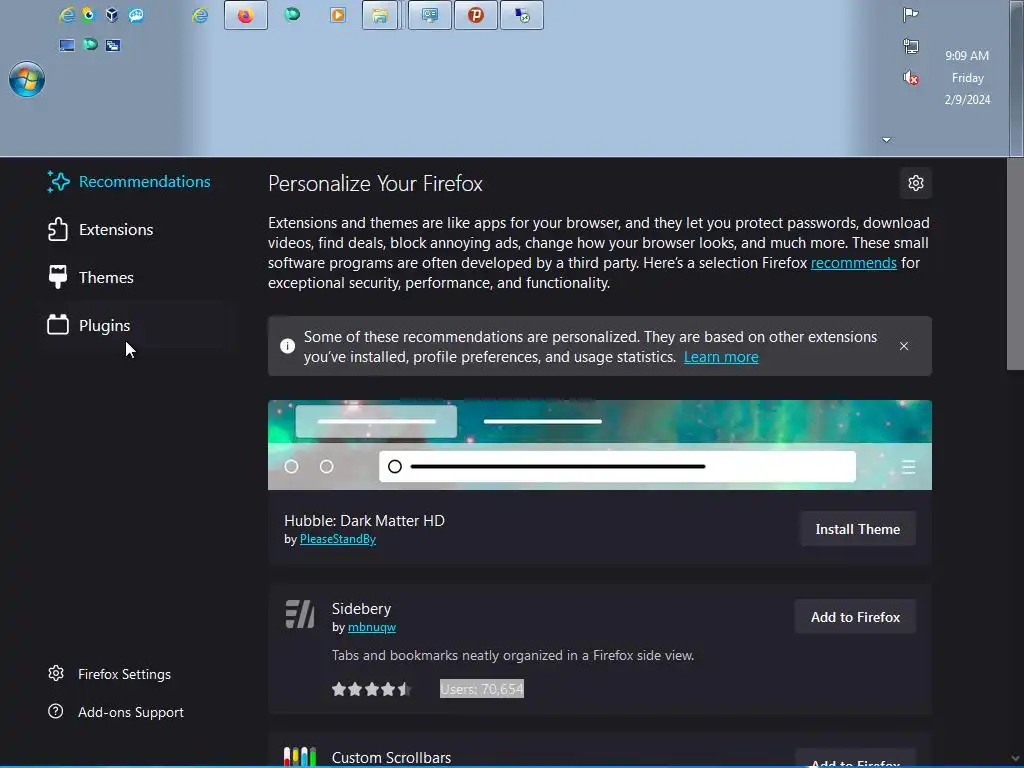Click the Sidebery star rating
This screenshot has width=1024, height=768.
[x=371, y=689]
